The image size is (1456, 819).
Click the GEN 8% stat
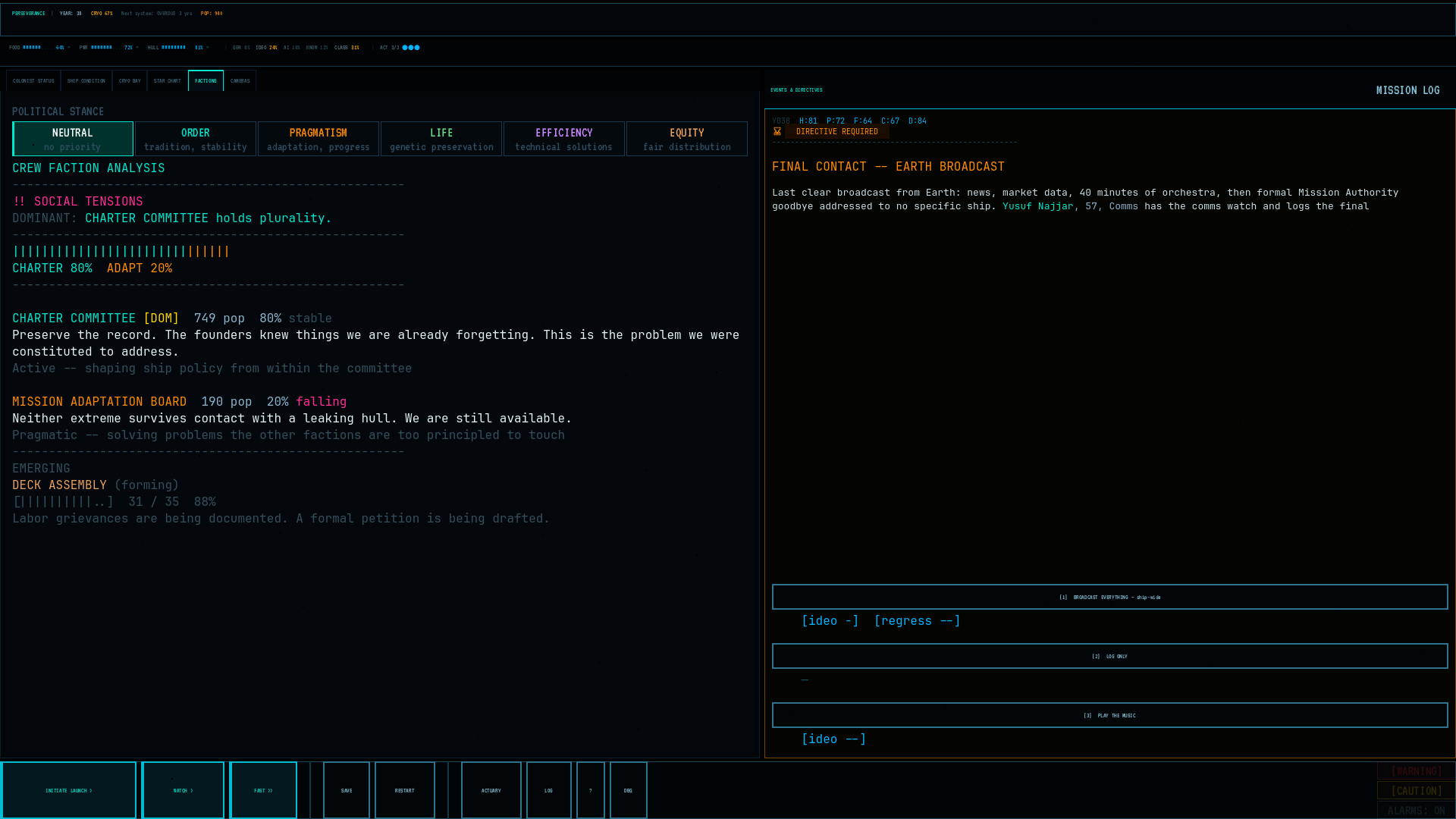tap(241, 47)
